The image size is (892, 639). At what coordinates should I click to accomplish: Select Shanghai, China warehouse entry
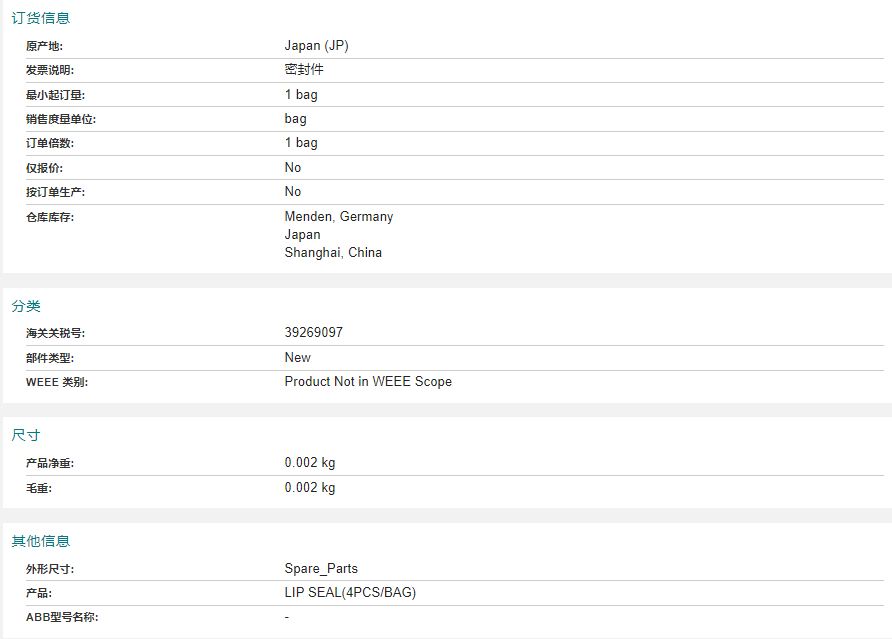point(333,253)
